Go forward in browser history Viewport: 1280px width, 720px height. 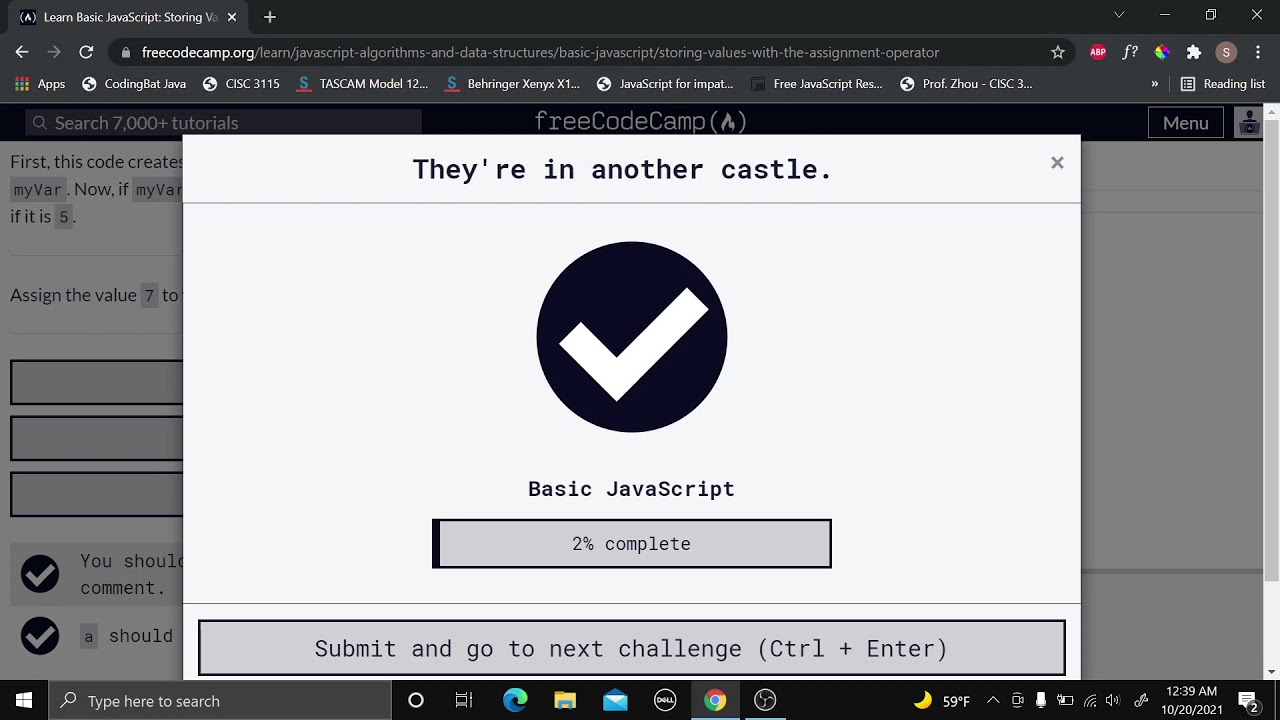tap(54, 52)
